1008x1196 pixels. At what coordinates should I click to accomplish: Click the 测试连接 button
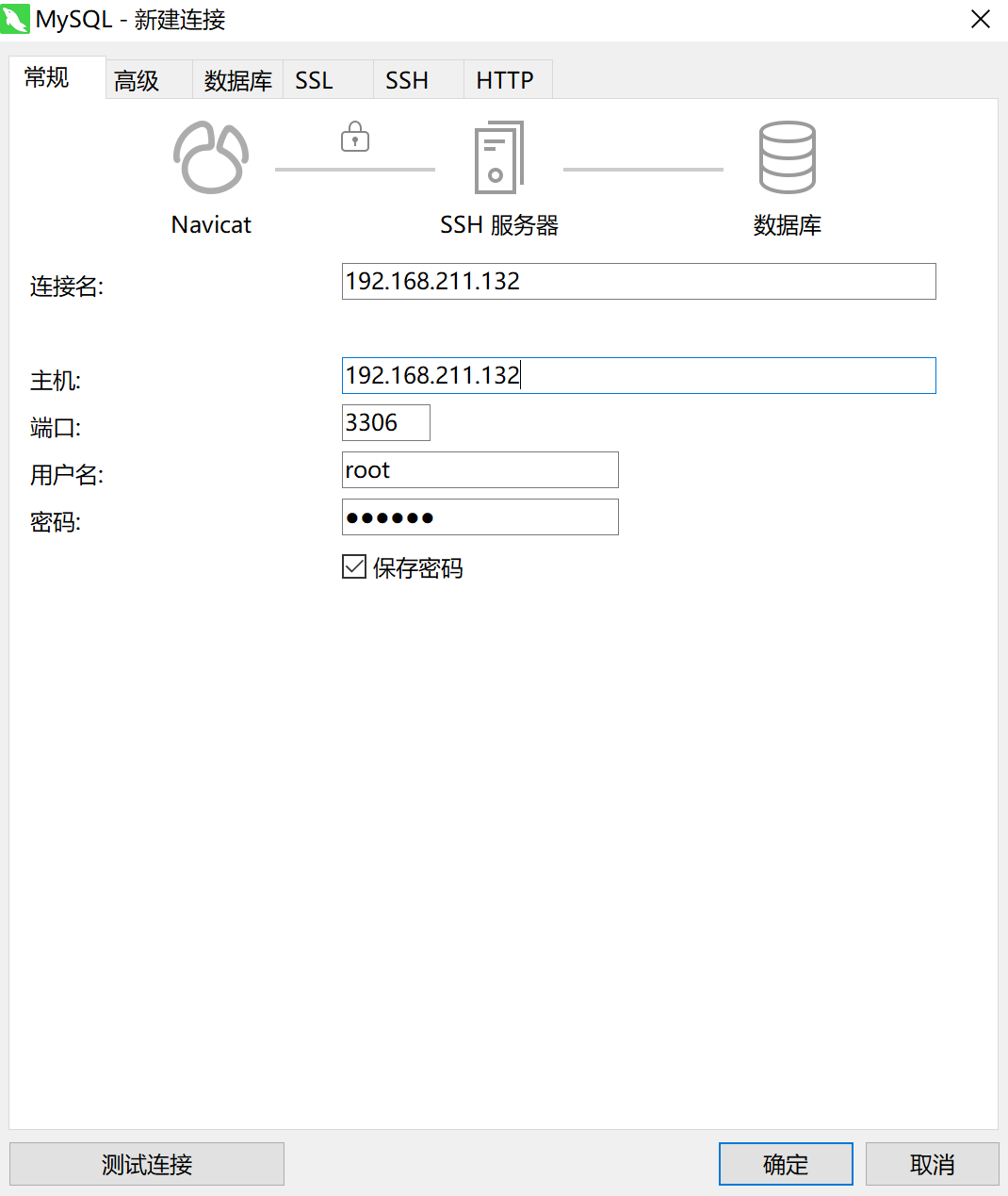click(147, 1164)
